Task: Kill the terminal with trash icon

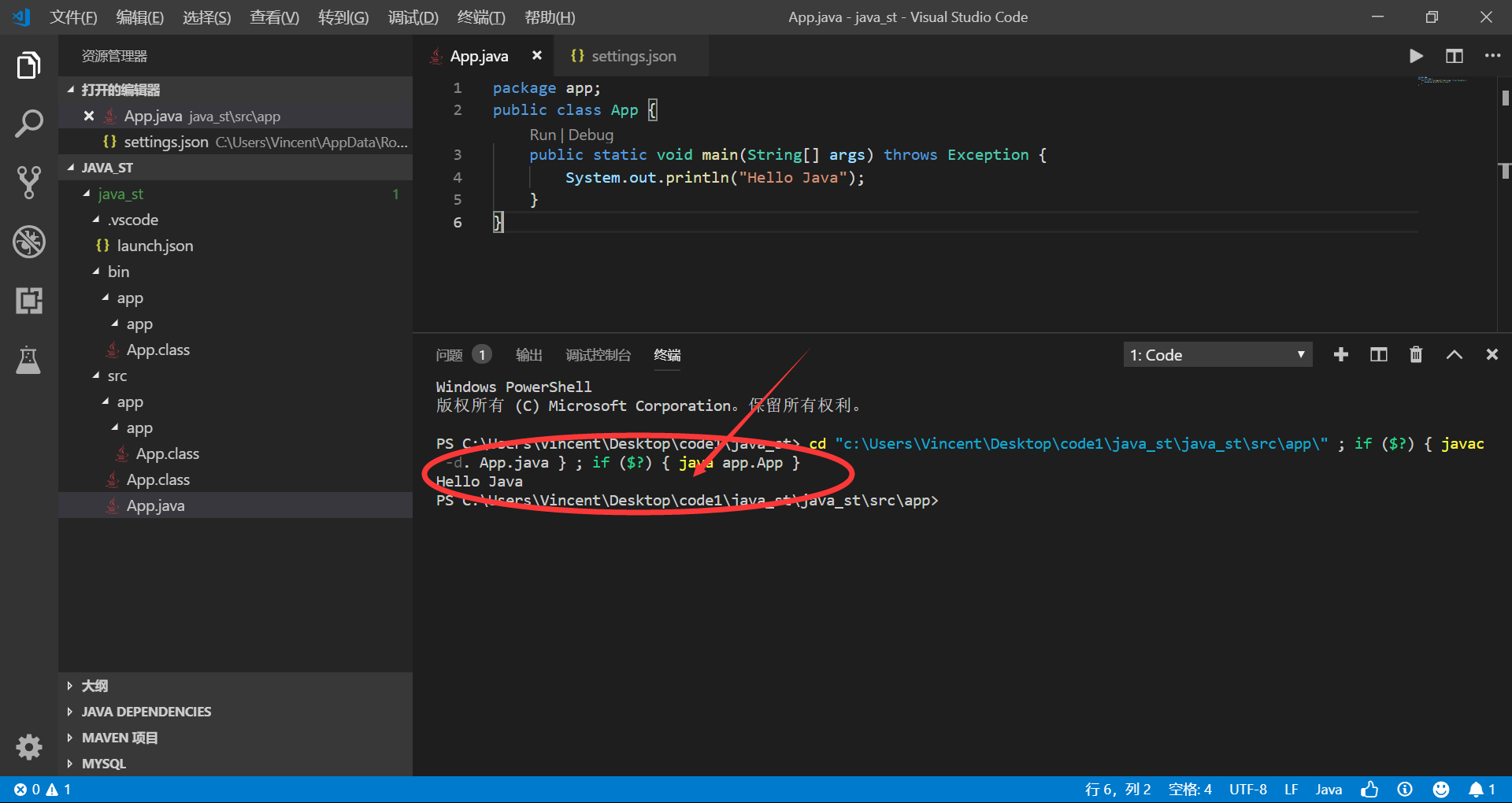Action: 1415,354
